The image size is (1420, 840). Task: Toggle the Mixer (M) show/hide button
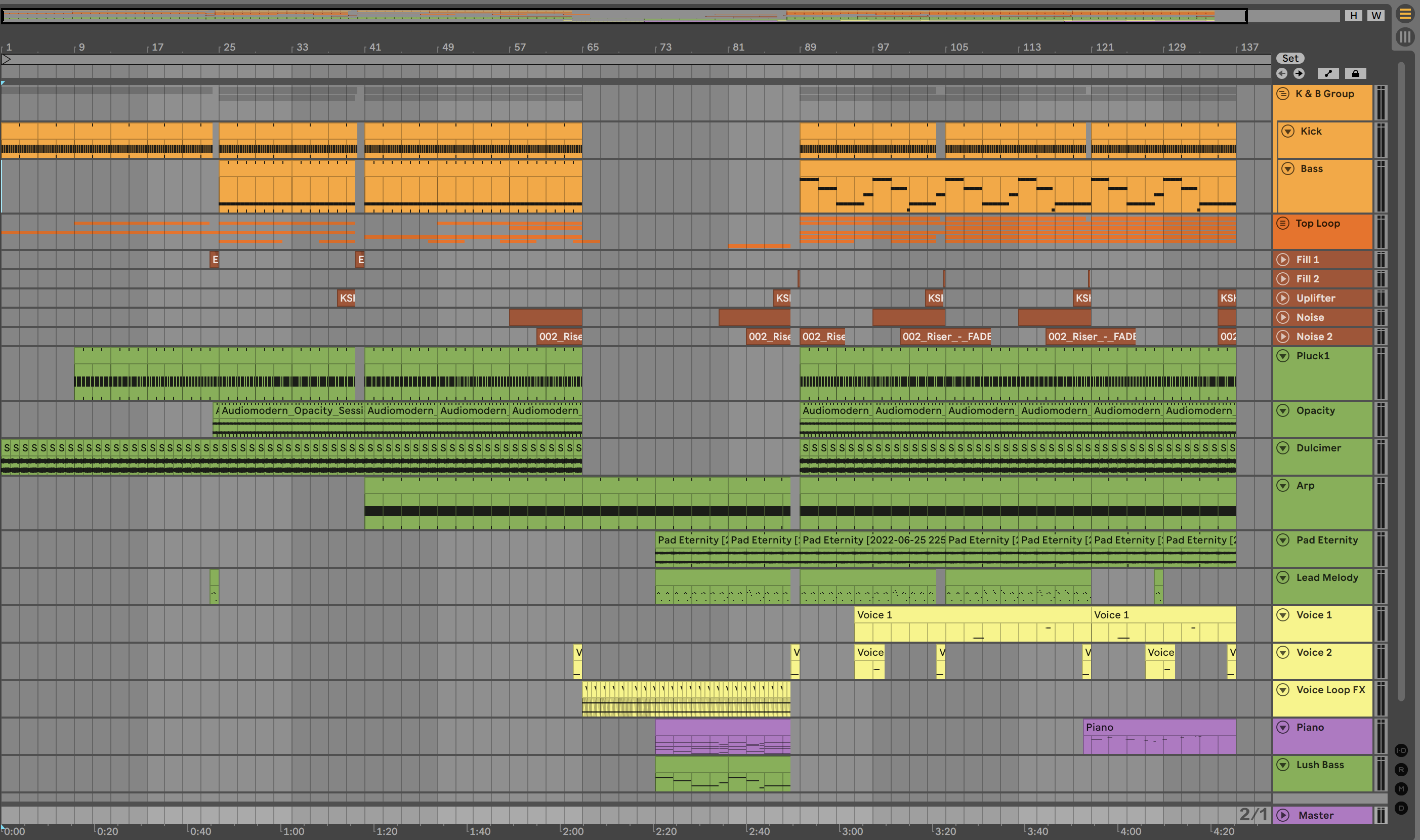pyautogui.click(x=1401, y=789)
